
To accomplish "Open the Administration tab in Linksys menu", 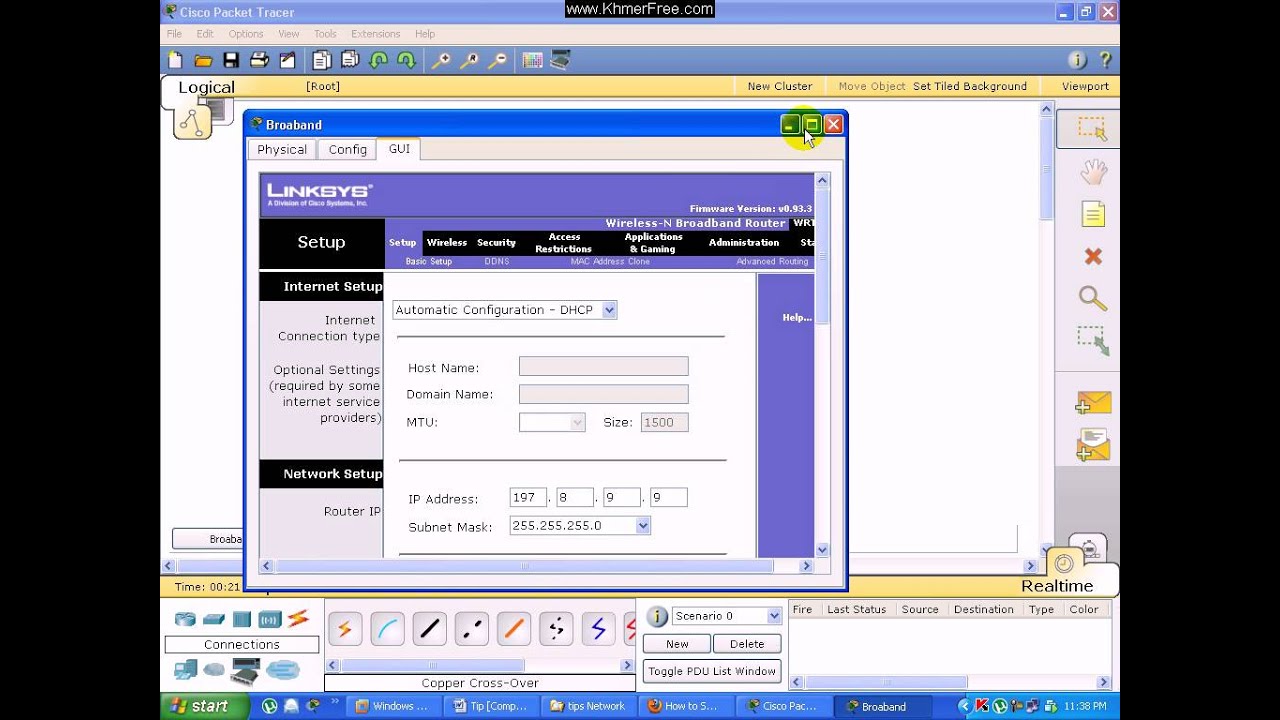I will tap(744, 242).
